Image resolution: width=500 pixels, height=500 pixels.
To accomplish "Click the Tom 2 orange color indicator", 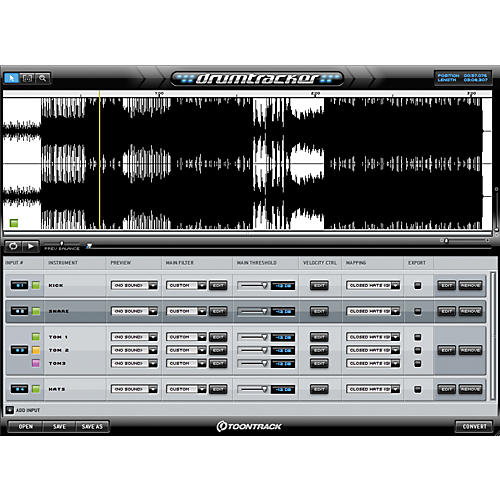I will [x=36, y=350].
